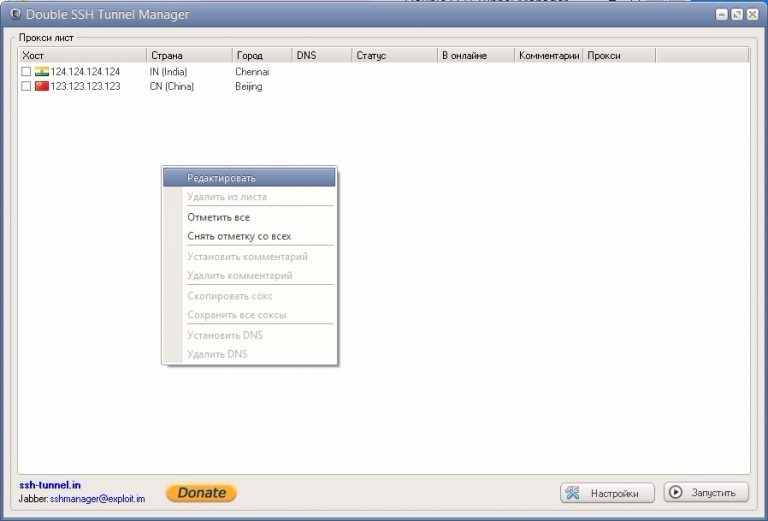Screen dimensions: 768x521
Task: Click the Статус column header
Action: (x=394, y=55)
